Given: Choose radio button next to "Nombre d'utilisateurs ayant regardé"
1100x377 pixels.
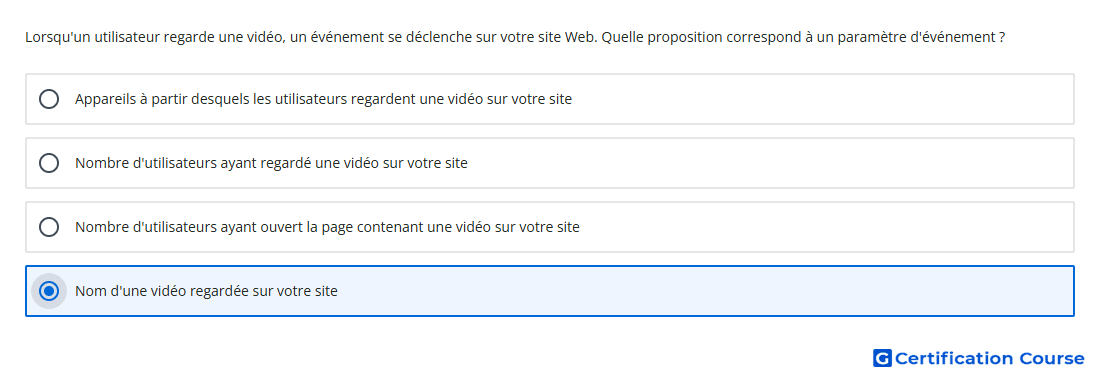Looking at the screenshot, I should click(x=49, y=163).
